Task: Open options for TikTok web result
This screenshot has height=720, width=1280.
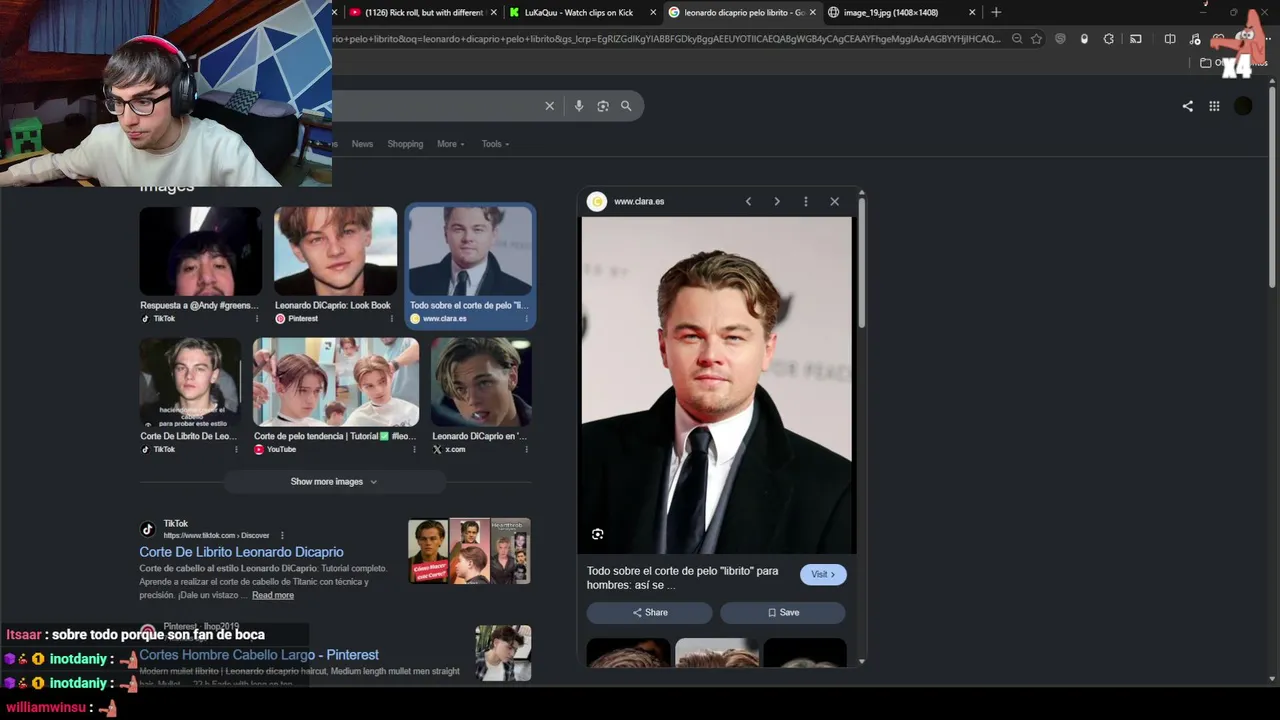Action: [x=282, y=535]
